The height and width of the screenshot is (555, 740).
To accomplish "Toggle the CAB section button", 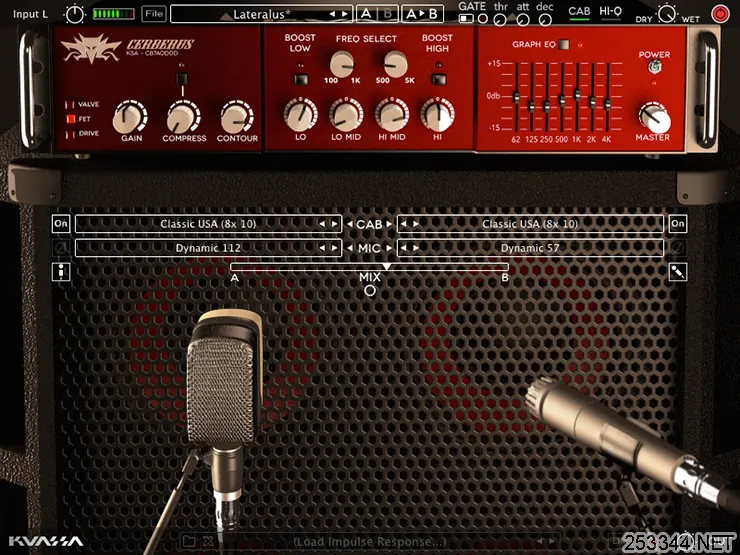I will point(579,13).
